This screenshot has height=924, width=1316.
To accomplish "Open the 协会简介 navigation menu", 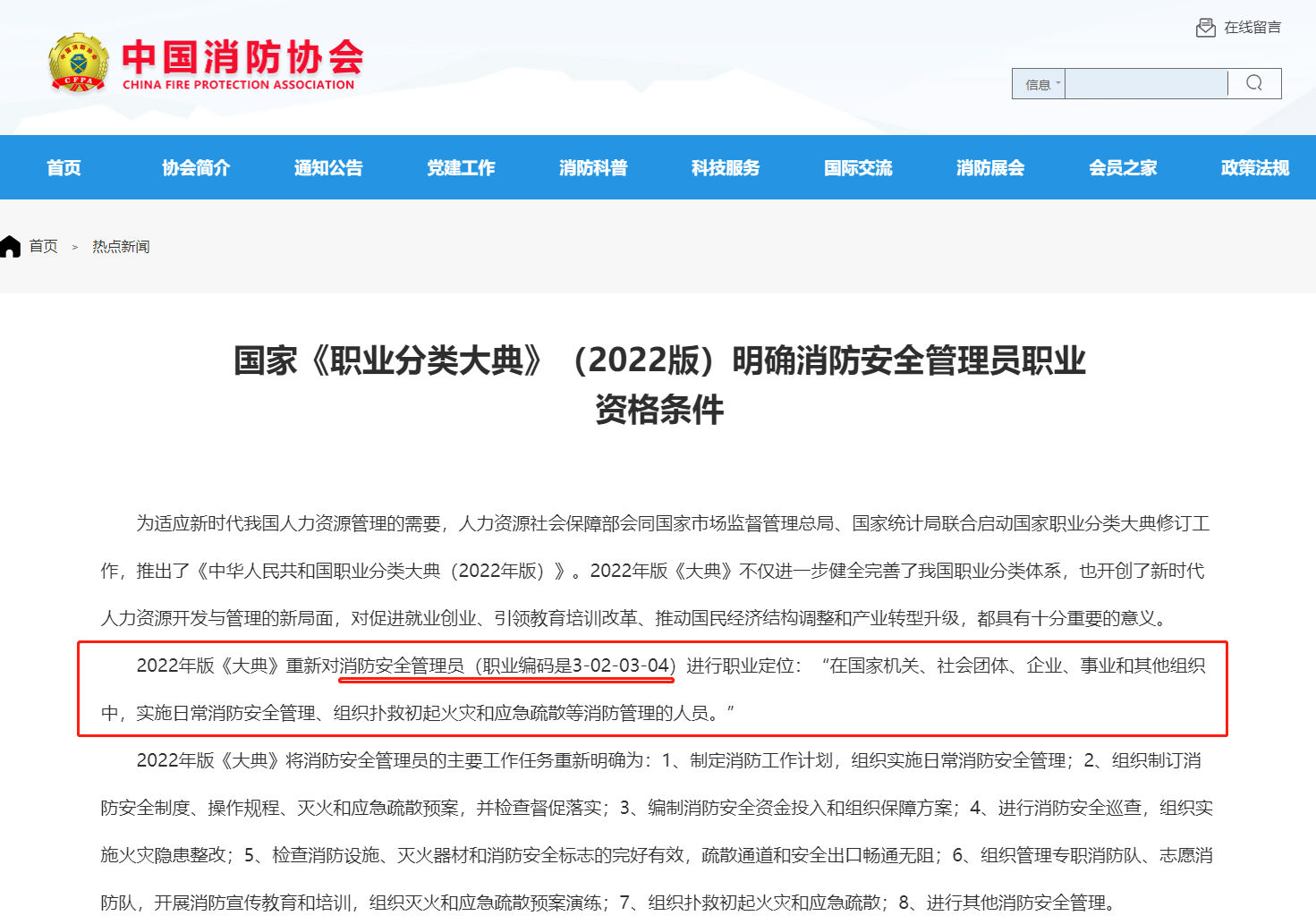I will 196,167.
